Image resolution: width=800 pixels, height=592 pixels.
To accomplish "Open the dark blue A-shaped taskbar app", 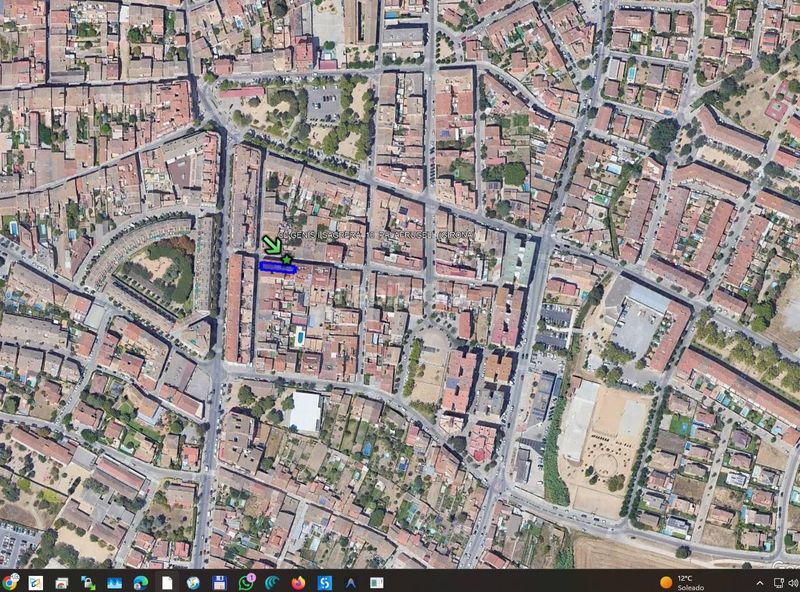I will (x=351, y=582).
